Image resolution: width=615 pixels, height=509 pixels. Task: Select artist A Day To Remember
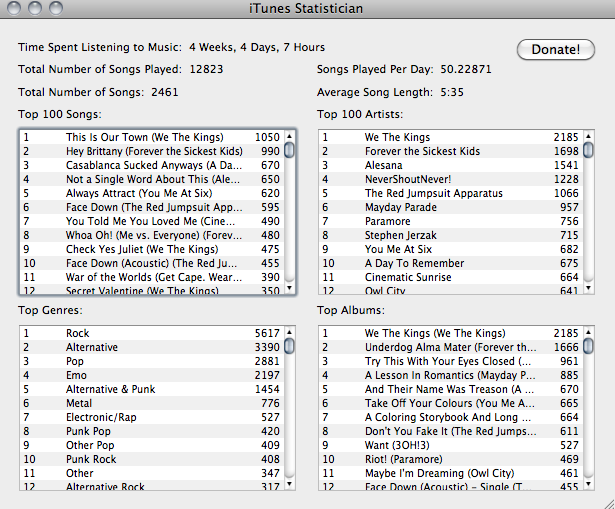(x=451, y=264)
